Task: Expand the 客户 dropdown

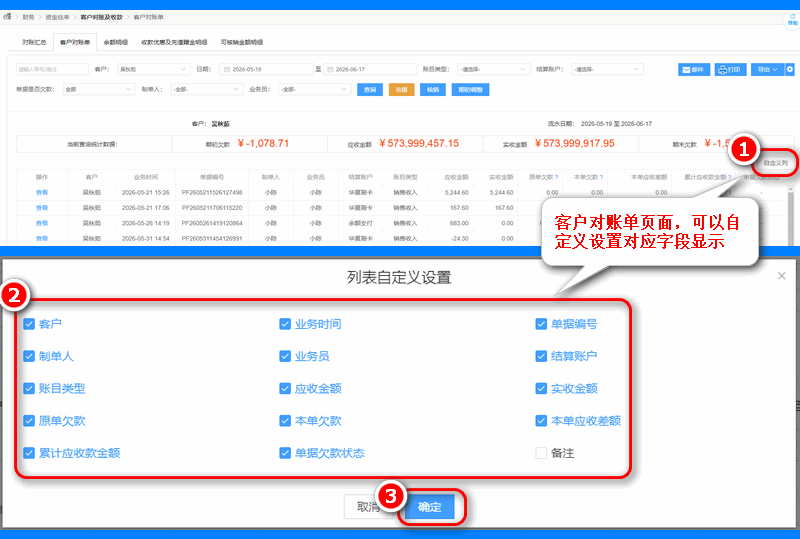Action: pyautogui.click(x=154, y=69)
